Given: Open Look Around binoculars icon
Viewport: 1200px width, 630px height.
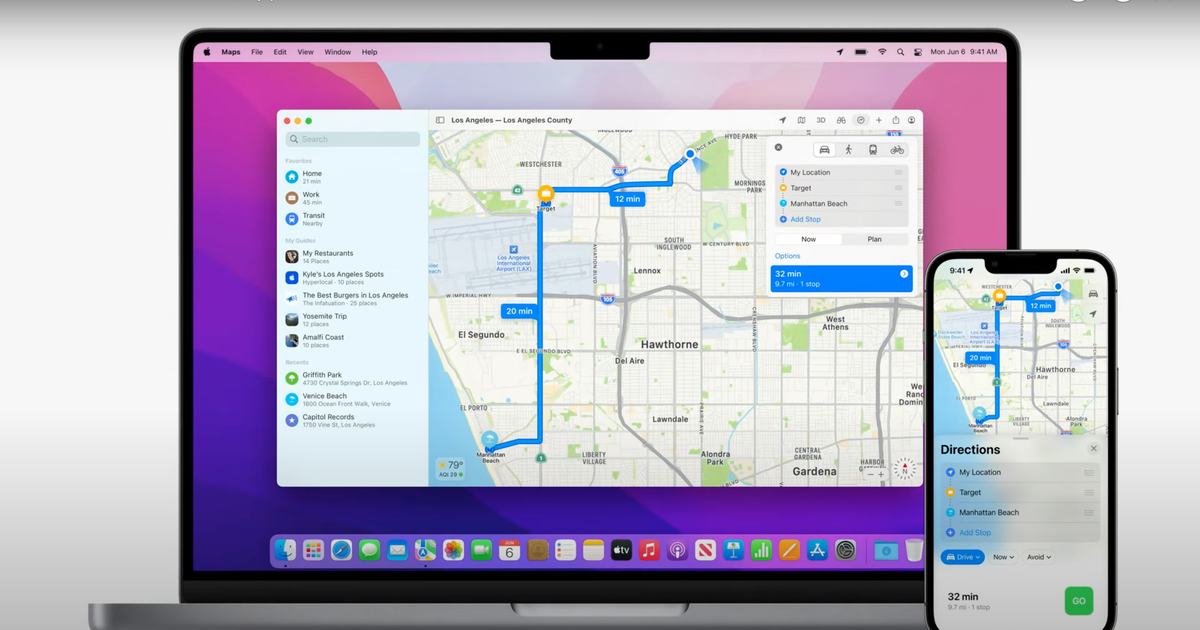Looking at the screenshot, I should 841,120.
